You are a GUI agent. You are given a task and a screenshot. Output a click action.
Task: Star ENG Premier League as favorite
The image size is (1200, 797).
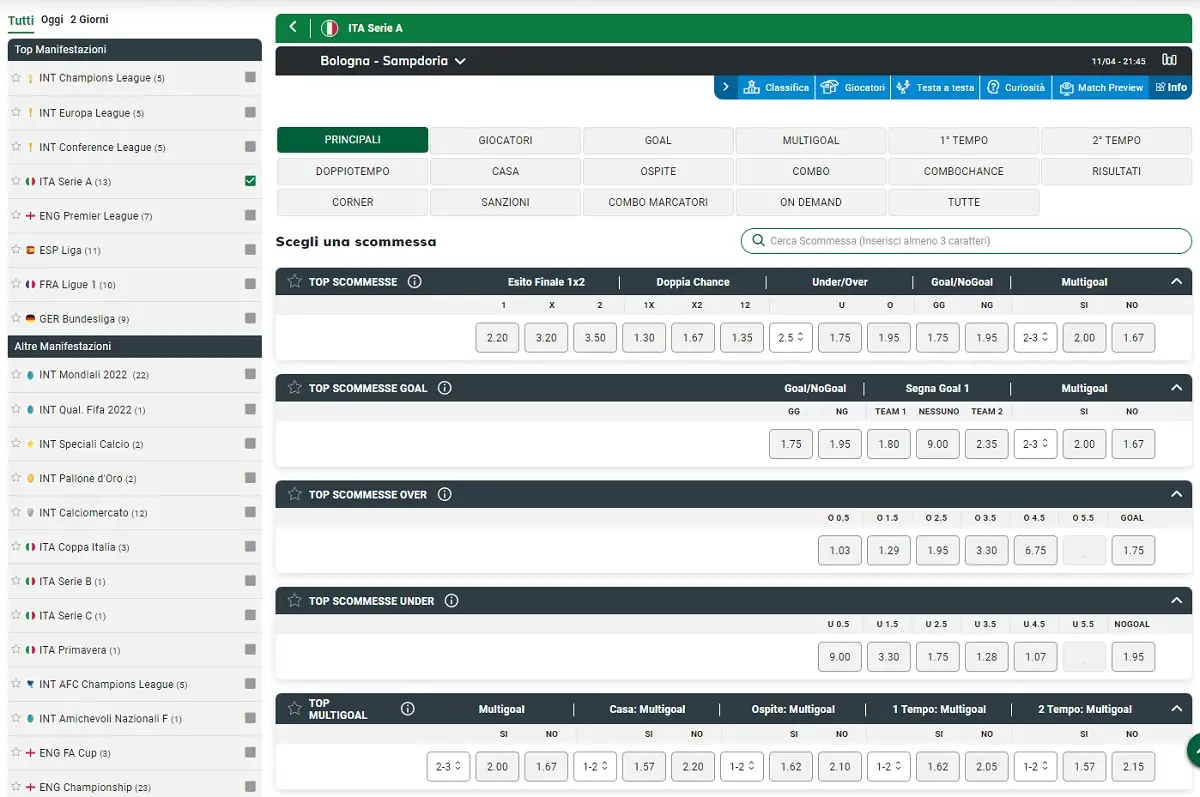(15, 216)
